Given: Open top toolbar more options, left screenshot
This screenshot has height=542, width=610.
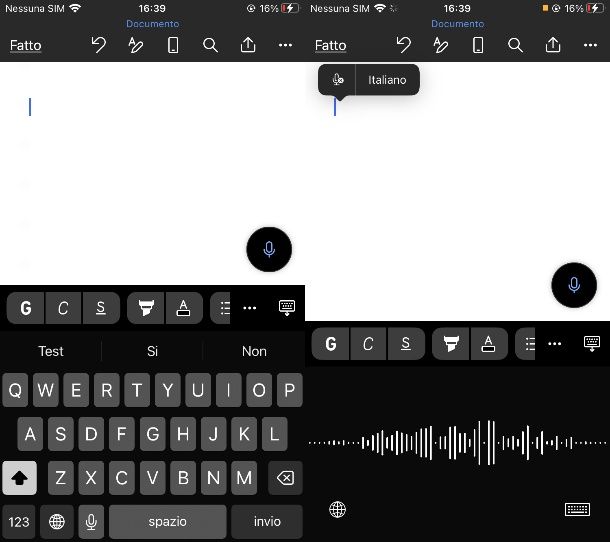Looking at the screenshot, I should 285,45.
